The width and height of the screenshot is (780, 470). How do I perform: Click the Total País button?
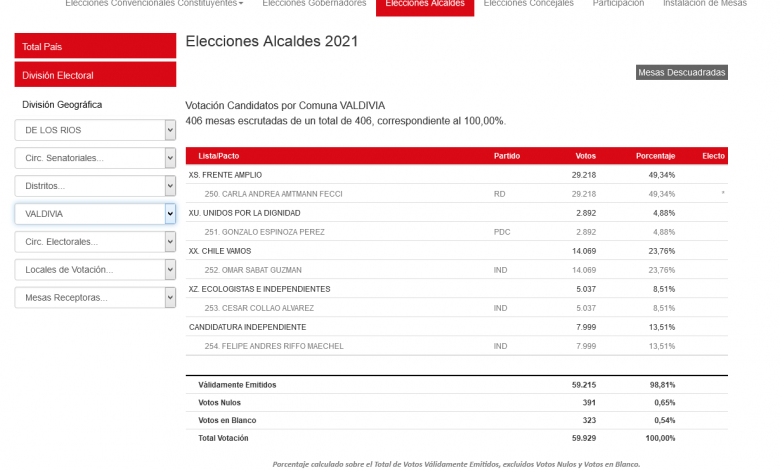click(x=95, y=47)
